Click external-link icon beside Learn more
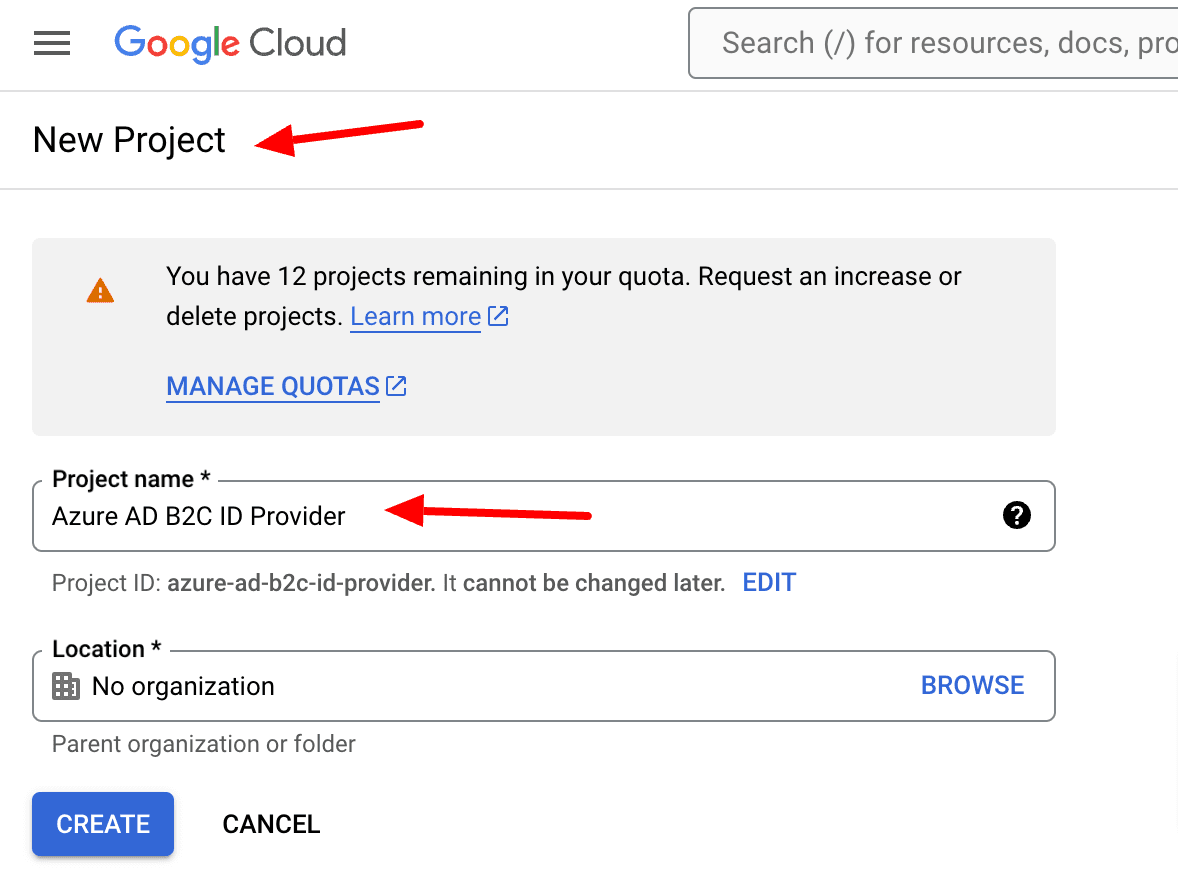This screenshot has width=1178, height=884. (498, 317)
